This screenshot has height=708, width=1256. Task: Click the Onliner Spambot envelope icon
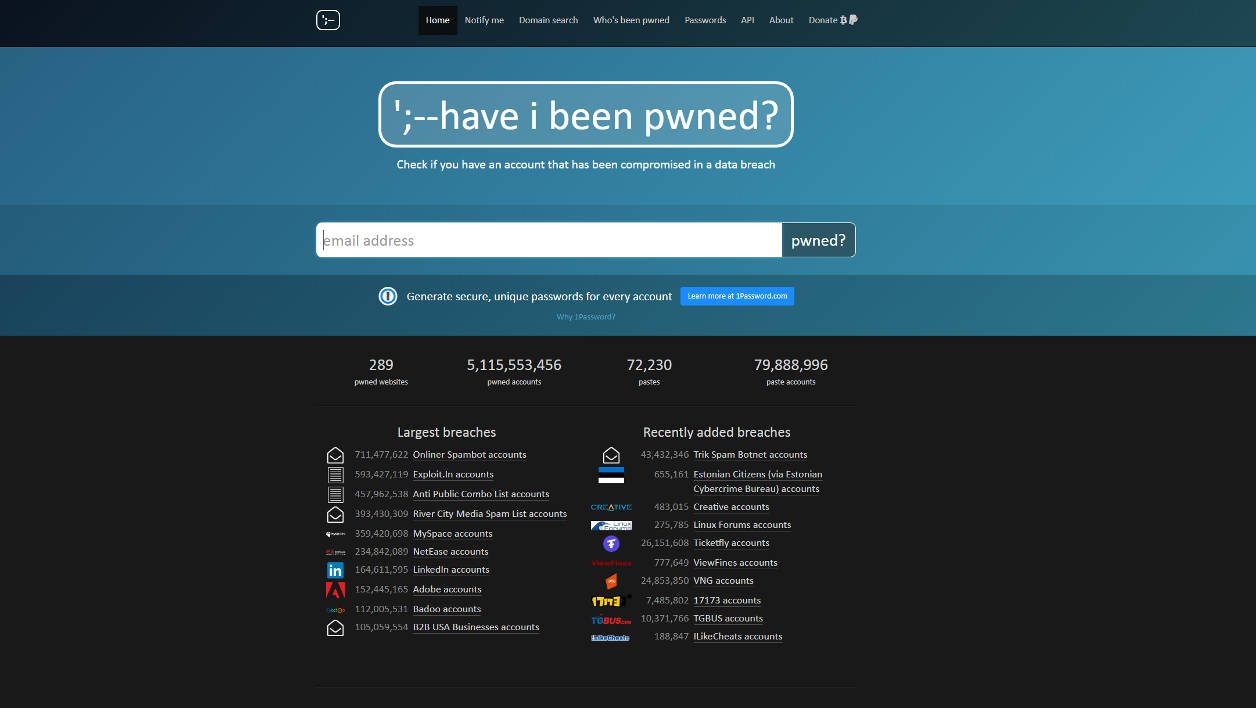[335, 455]
